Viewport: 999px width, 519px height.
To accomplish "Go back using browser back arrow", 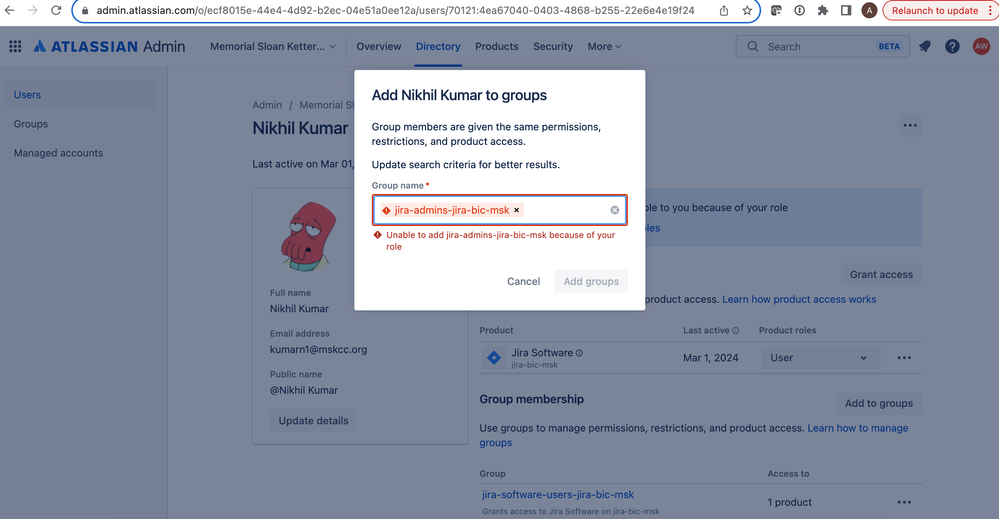I will [9, 10].
